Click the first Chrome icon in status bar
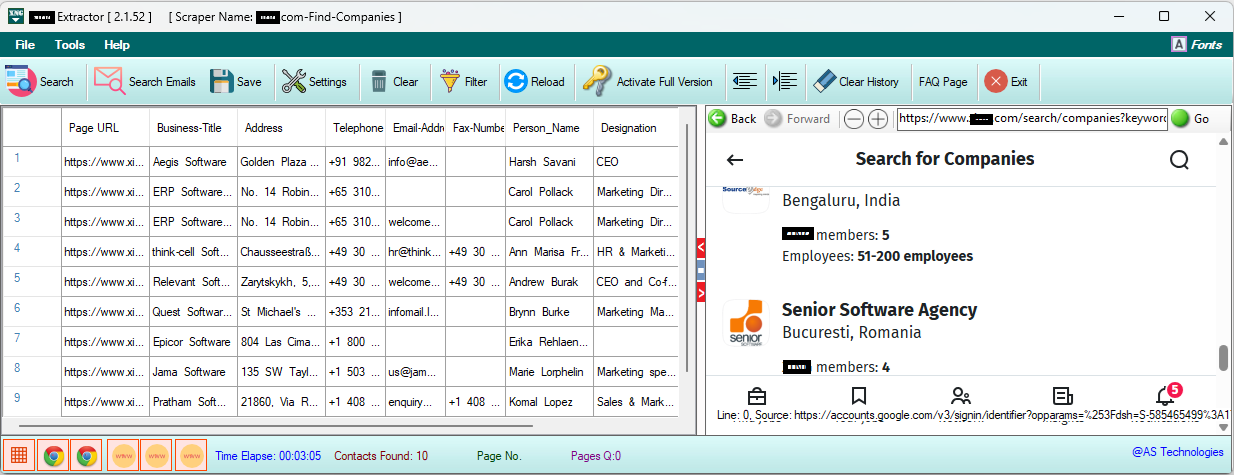 [x=54, y=456]
